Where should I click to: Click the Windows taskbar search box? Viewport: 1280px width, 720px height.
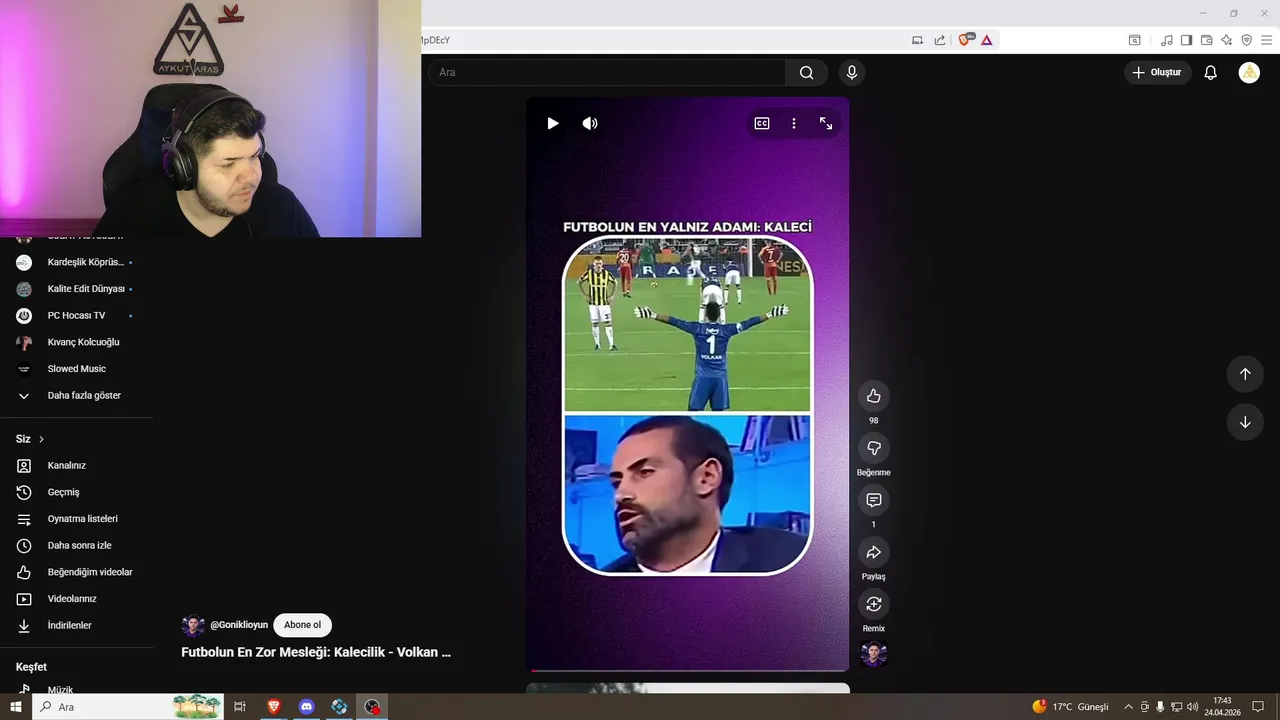click(128, 707)
